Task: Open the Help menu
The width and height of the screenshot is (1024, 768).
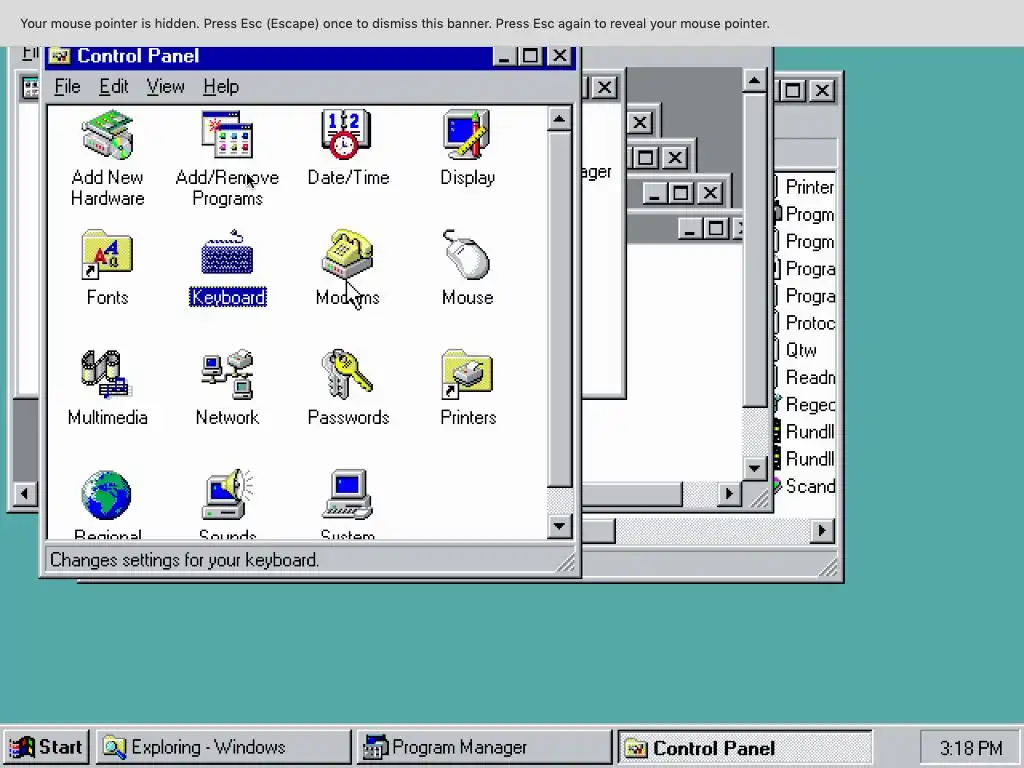Action: pos(221,87)
